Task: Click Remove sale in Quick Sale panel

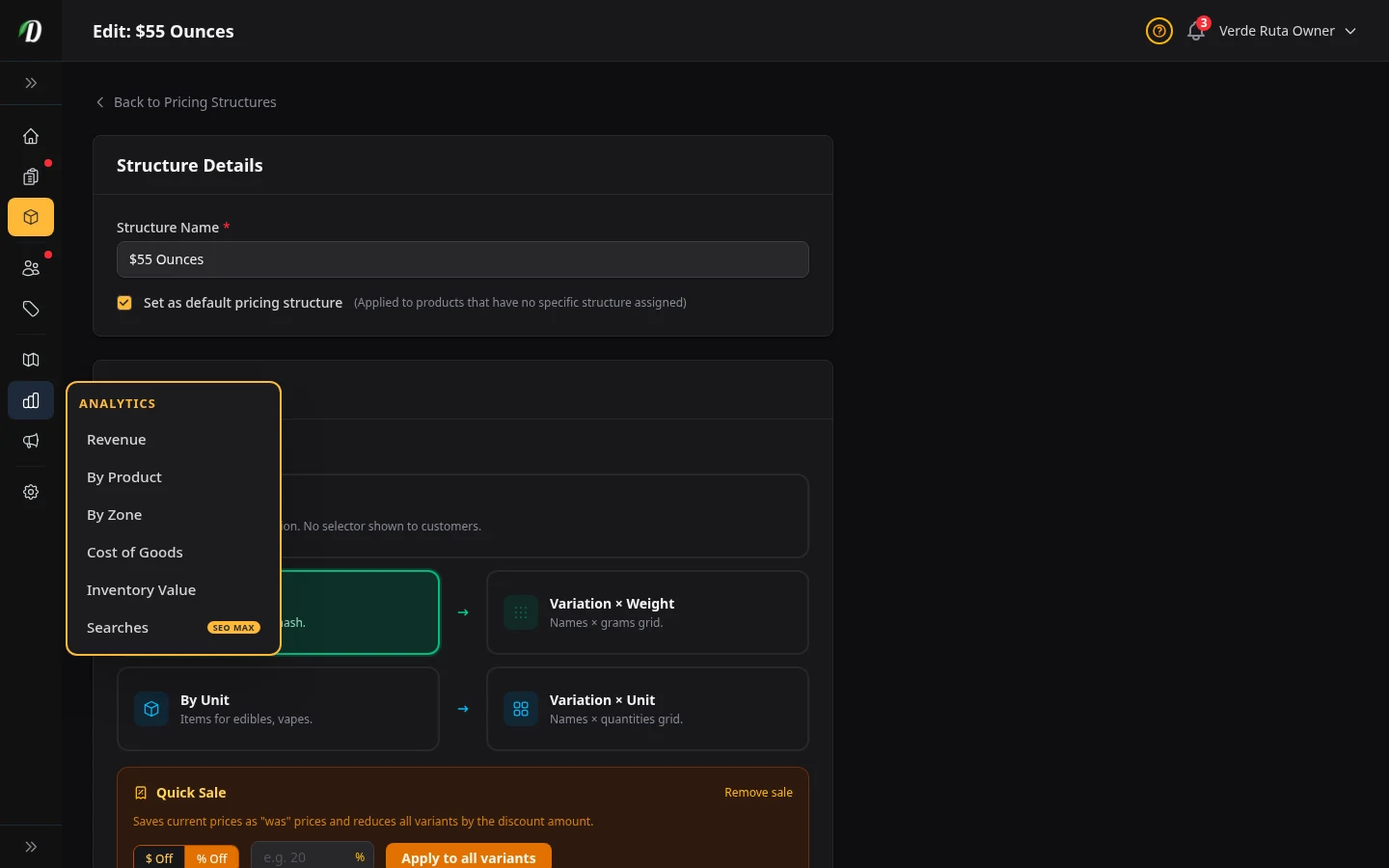Action: 758,792
